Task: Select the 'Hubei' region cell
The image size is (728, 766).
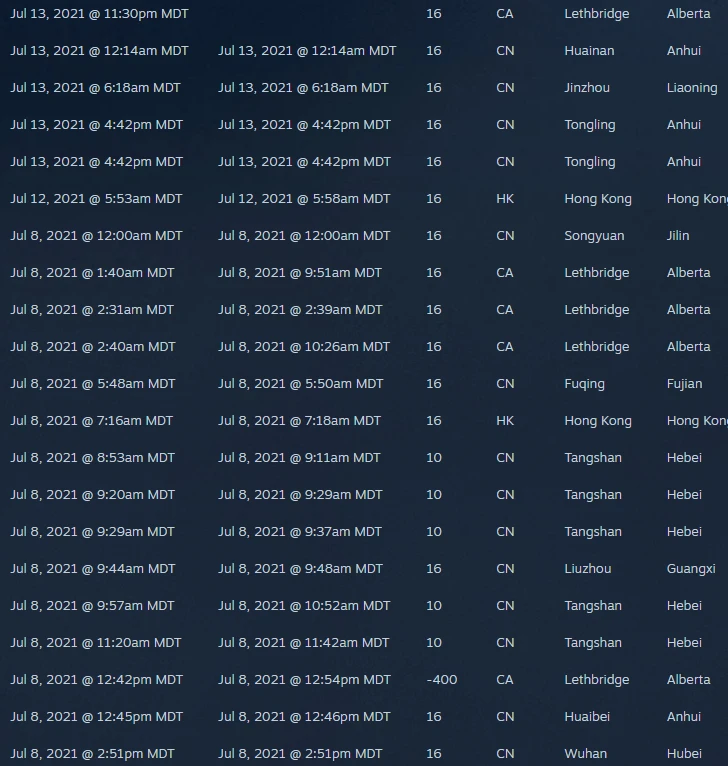Action: pyautogui.click(x=684, y=754)
